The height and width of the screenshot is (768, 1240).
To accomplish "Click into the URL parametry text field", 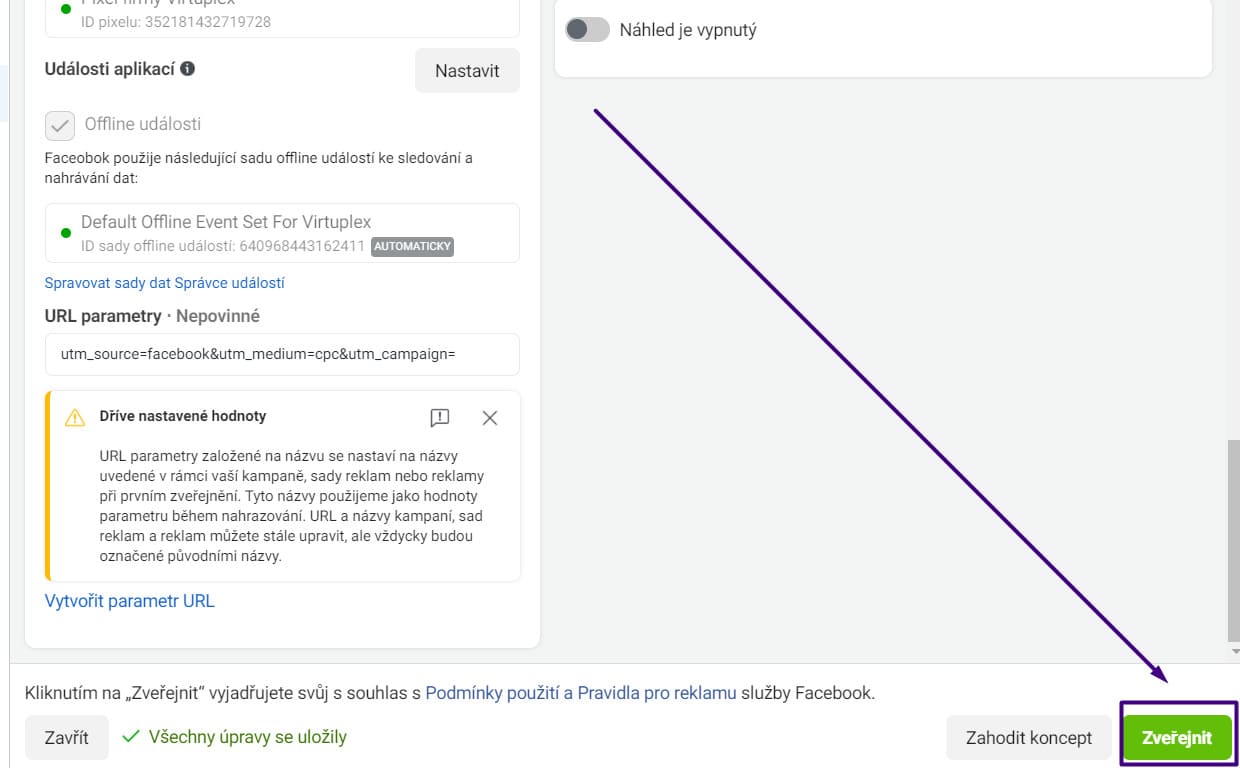I will coord(282,354).
